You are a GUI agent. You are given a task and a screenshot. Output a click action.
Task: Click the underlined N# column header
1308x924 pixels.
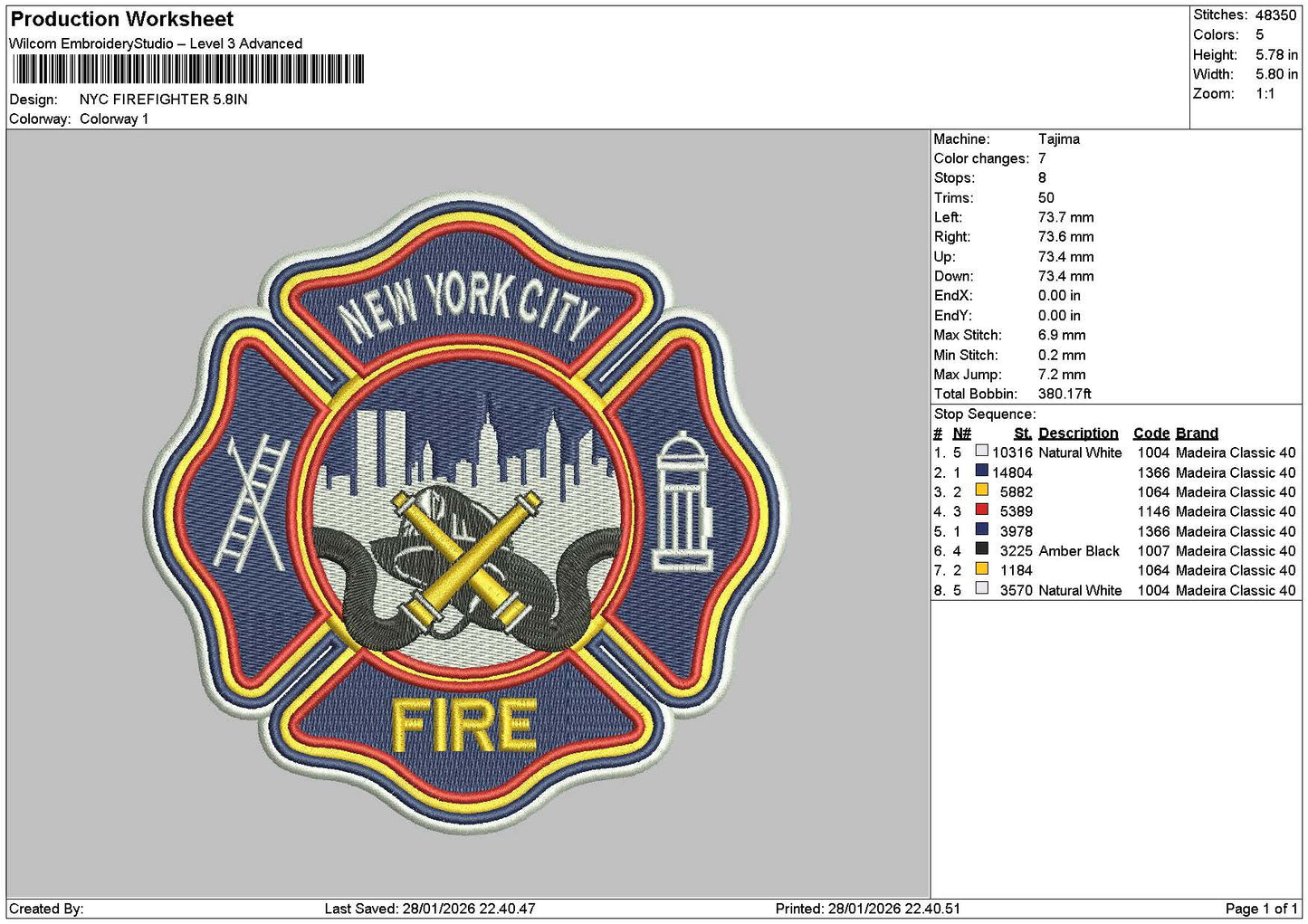961,433
